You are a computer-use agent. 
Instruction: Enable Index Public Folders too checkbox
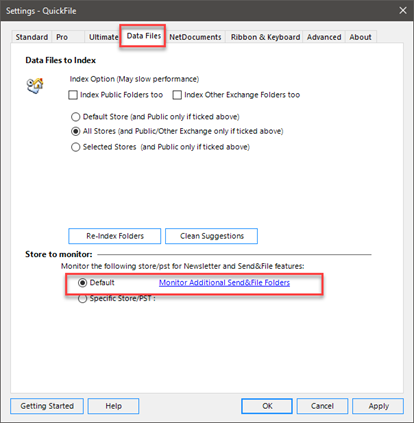[73, 95]
